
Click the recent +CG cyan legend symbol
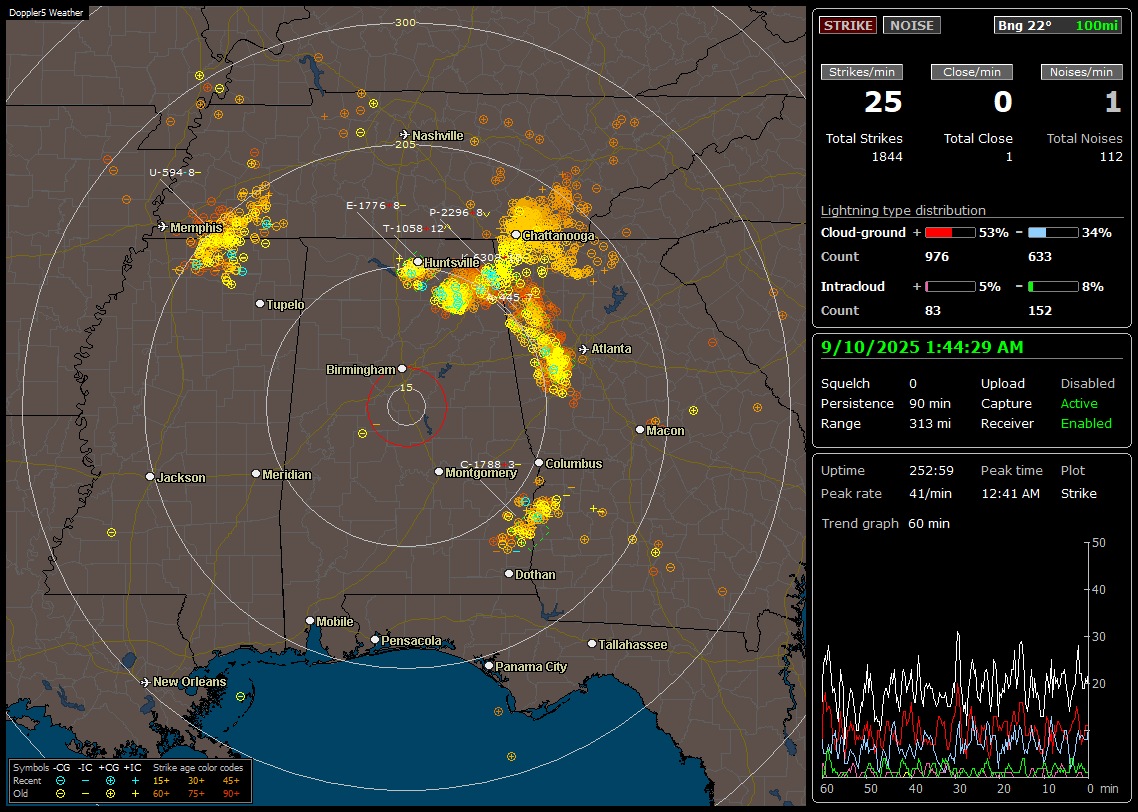click(x=110, y=781)
